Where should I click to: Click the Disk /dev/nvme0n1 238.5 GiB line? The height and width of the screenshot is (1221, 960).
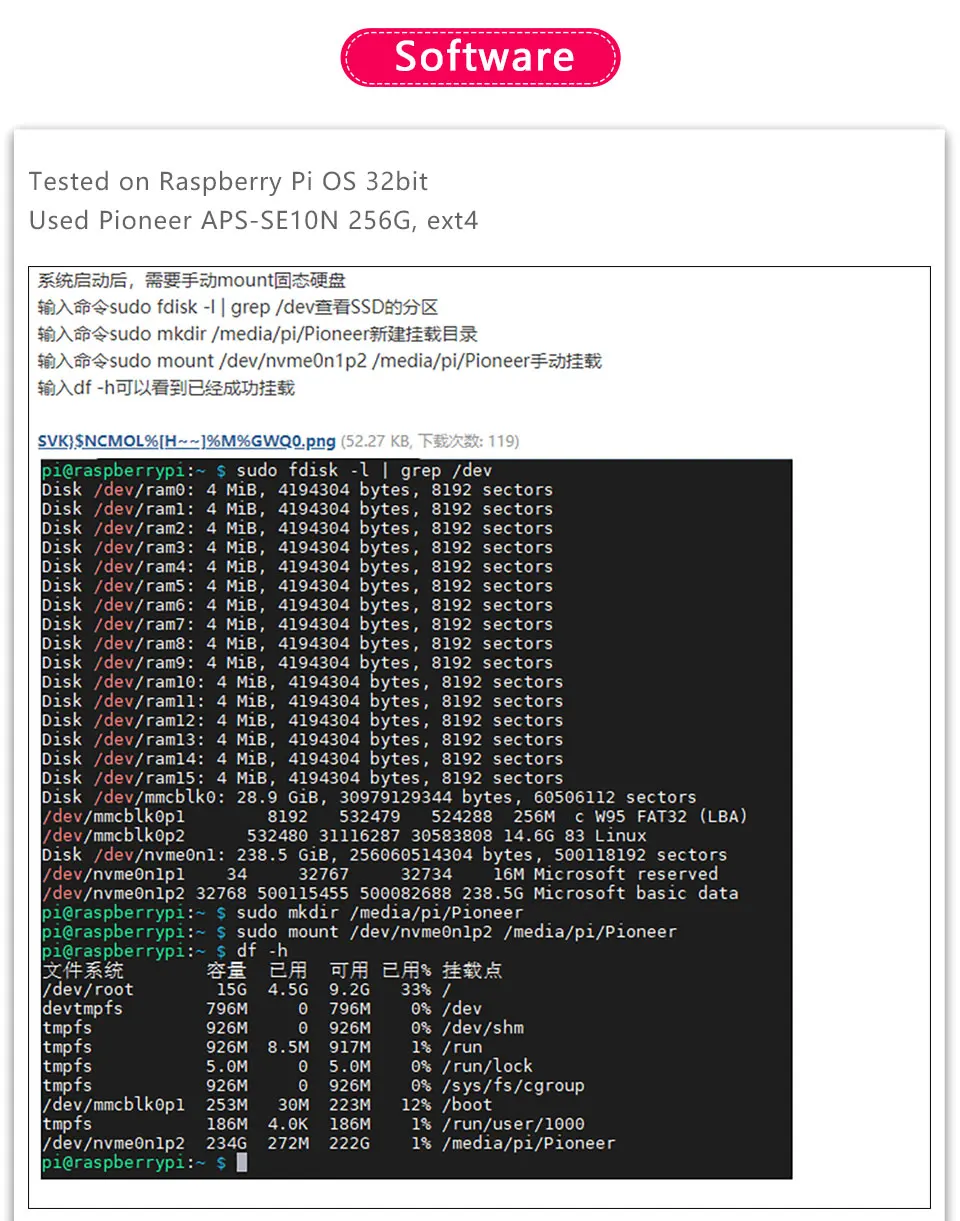pyautogui.click(x=384, y=855)
